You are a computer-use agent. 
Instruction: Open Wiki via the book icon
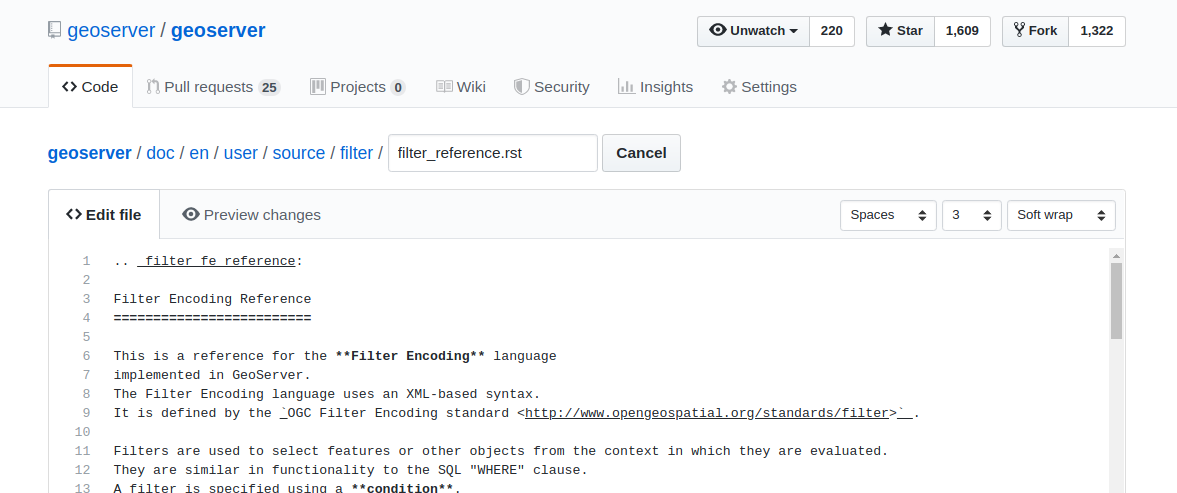(x=444, y=86)
